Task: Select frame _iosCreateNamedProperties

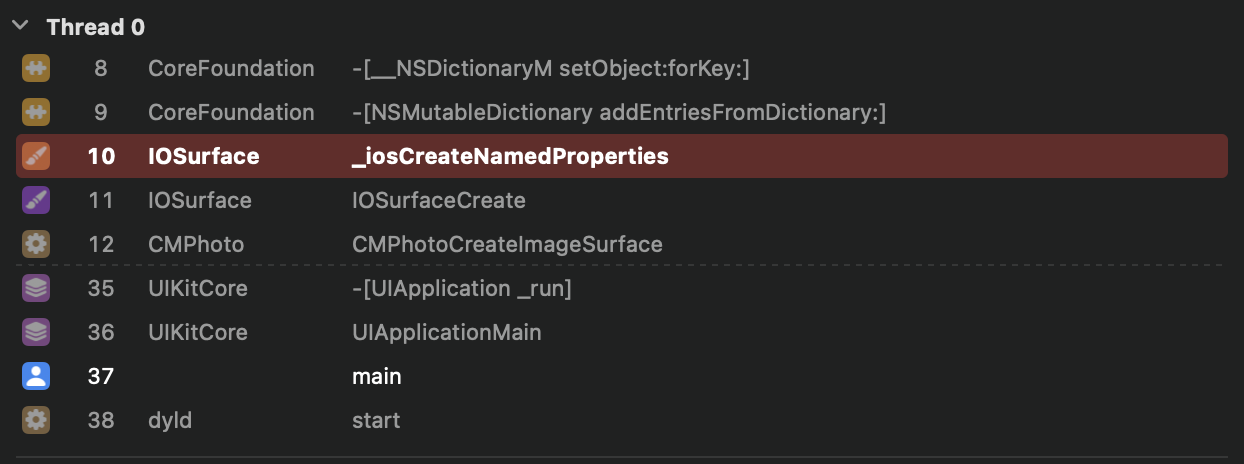Action: (x=622, y=157)
